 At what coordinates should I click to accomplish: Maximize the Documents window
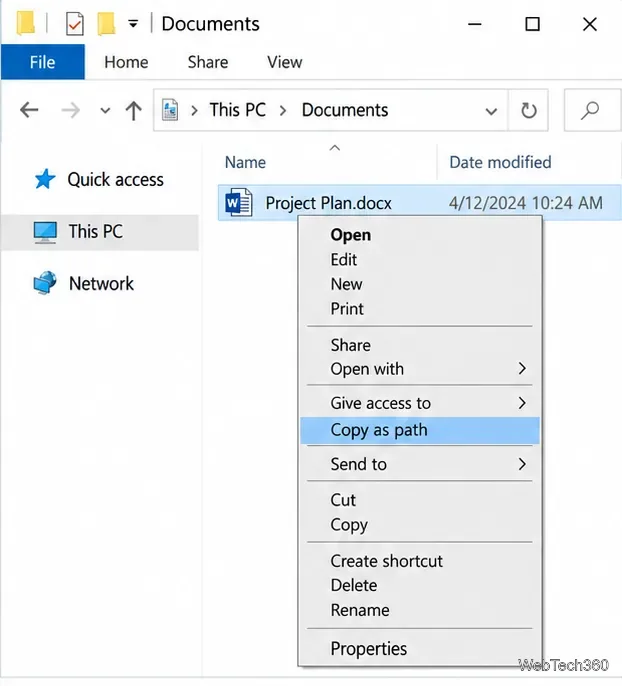(x=532, y=24)
